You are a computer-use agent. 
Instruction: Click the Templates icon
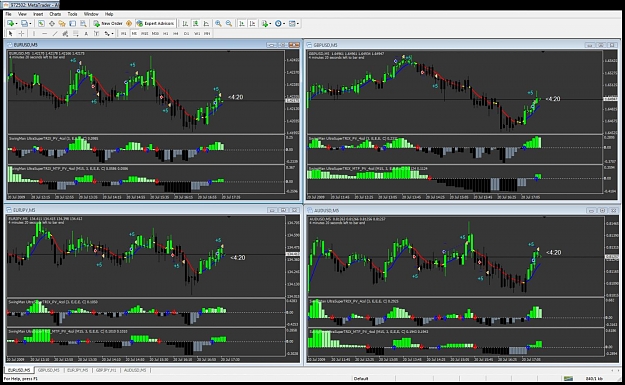[x=292, y=24]
